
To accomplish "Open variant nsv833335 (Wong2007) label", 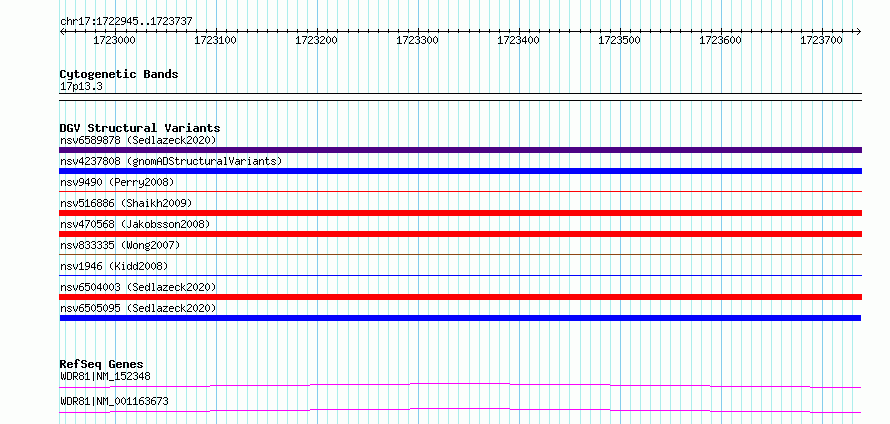I will (120, 245).
